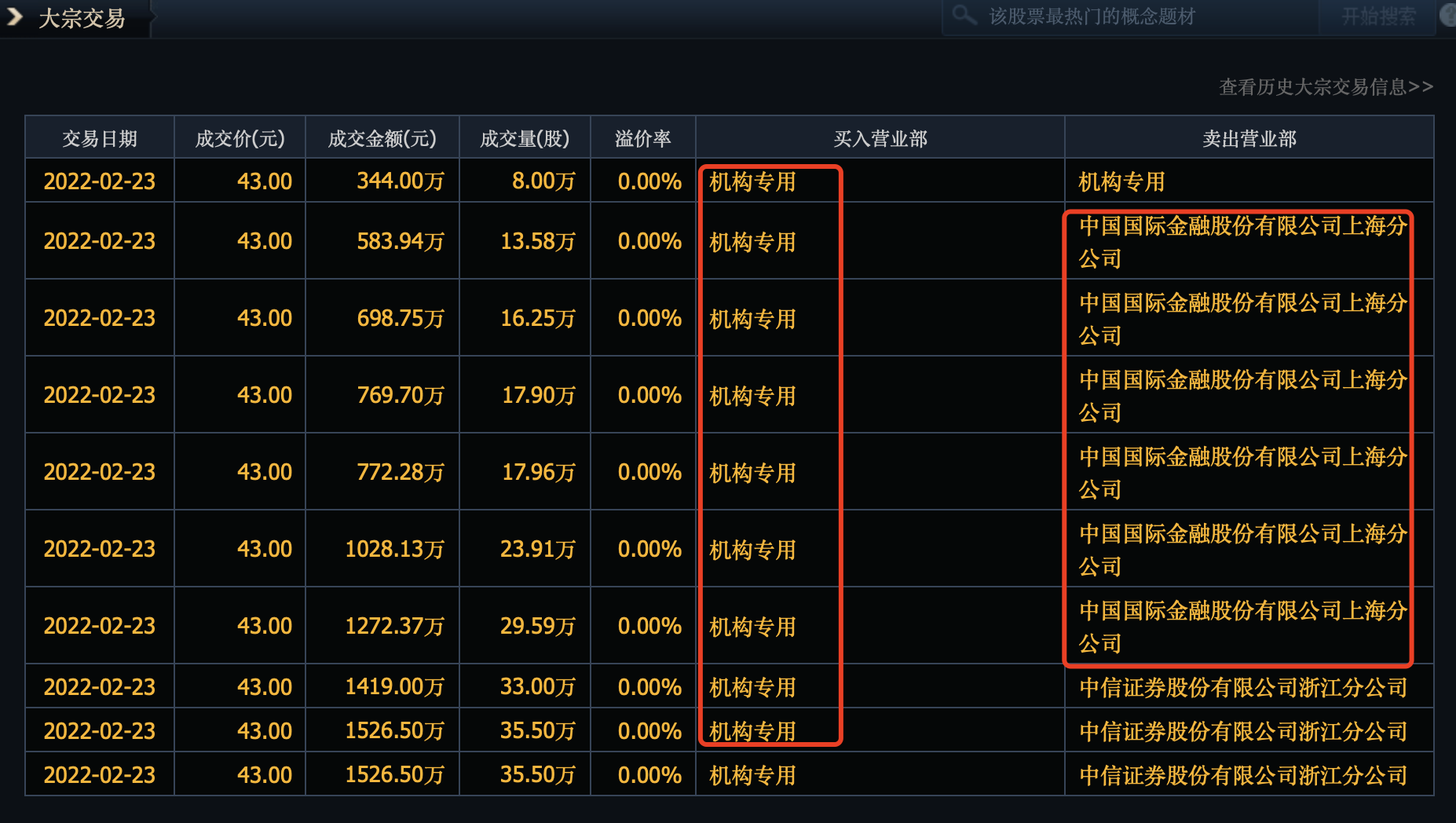This screenshot has height=823, width=1456.
Task: Focus the 该股票最热门的概念题材 search field
Action: [1130, 16]
